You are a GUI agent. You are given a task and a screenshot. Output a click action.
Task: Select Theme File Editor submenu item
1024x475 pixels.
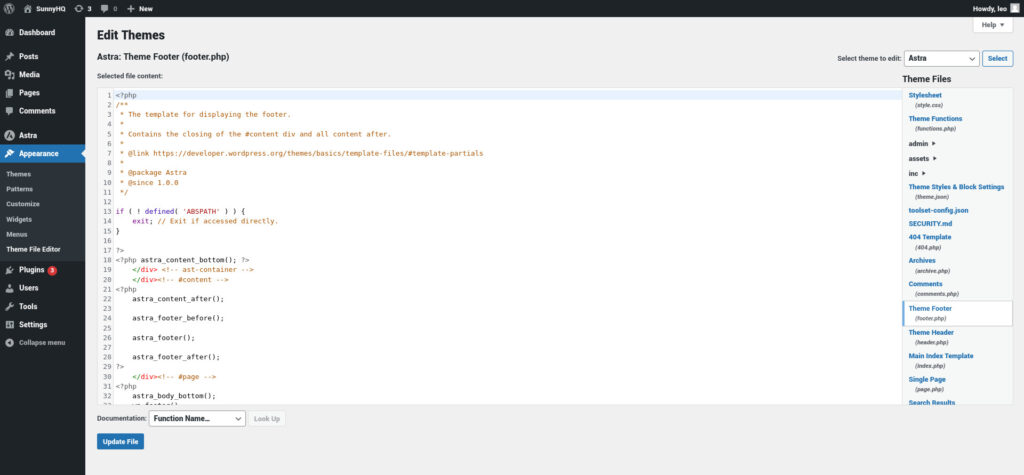(33, 249)
